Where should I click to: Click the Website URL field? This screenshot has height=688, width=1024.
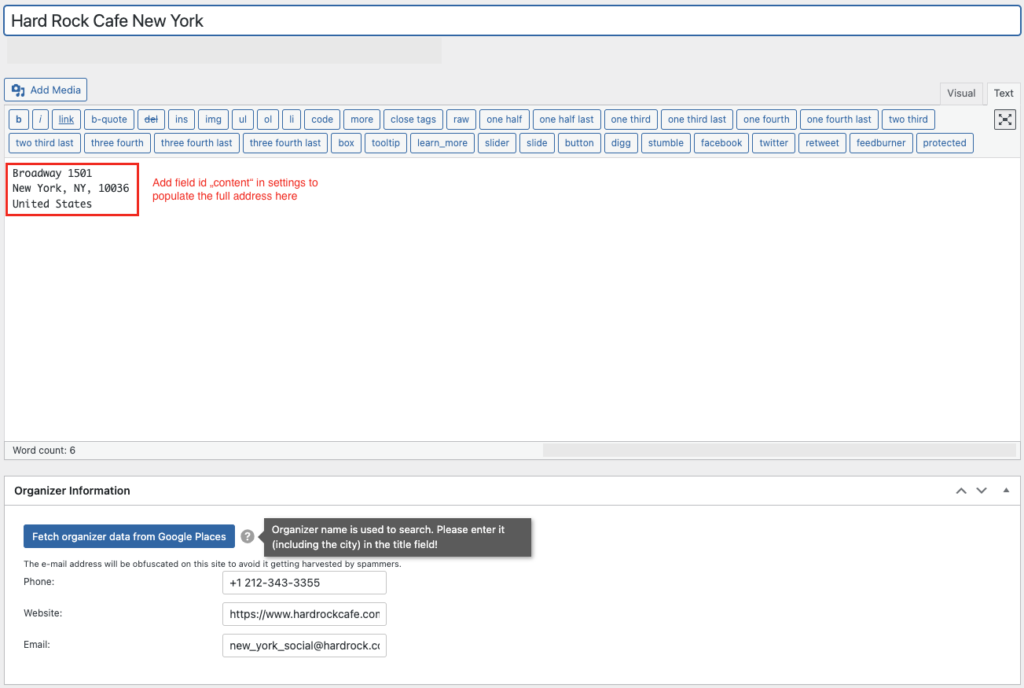point(303,613)
